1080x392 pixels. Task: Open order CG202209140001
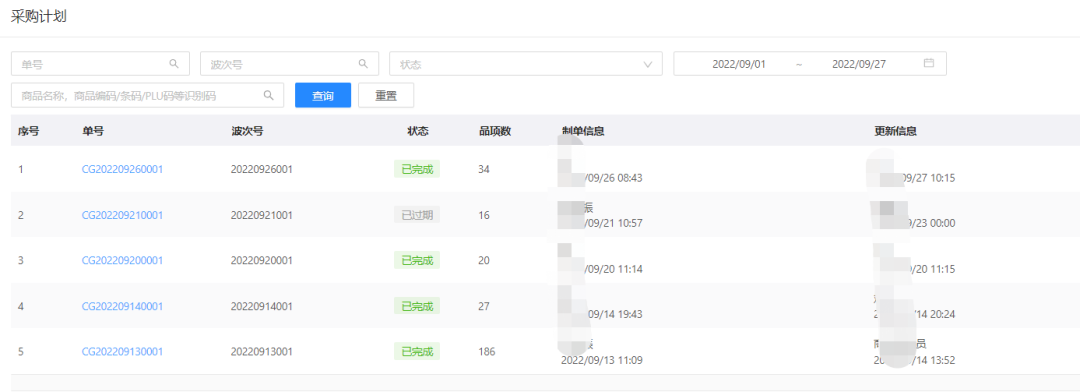[123, 306]
